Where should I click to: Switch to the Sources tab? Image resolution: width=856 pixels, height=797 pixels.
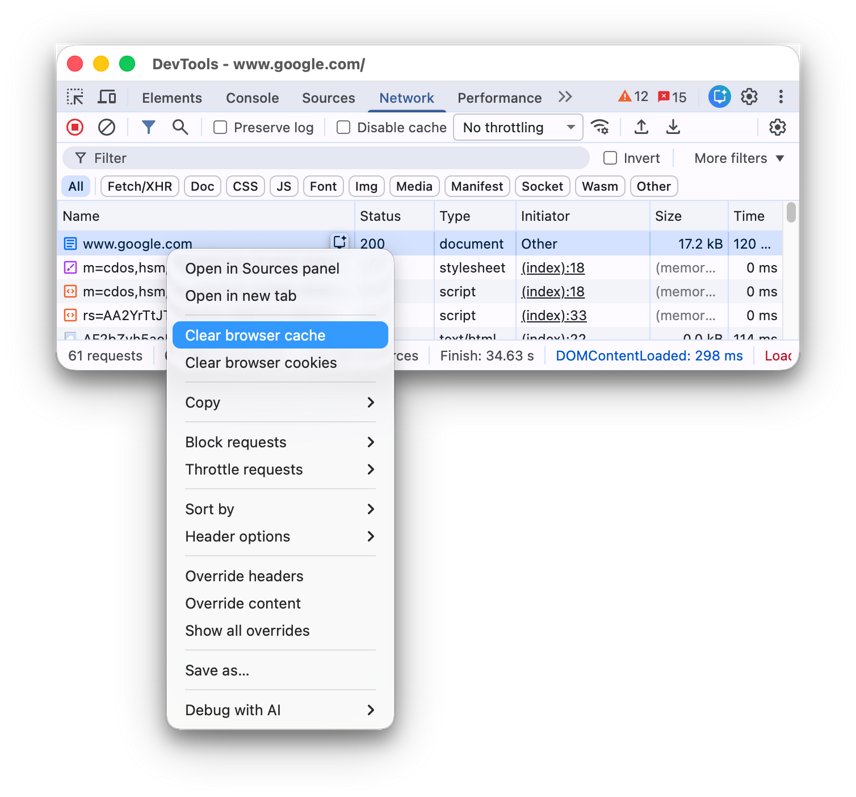(x=328, y=98)
